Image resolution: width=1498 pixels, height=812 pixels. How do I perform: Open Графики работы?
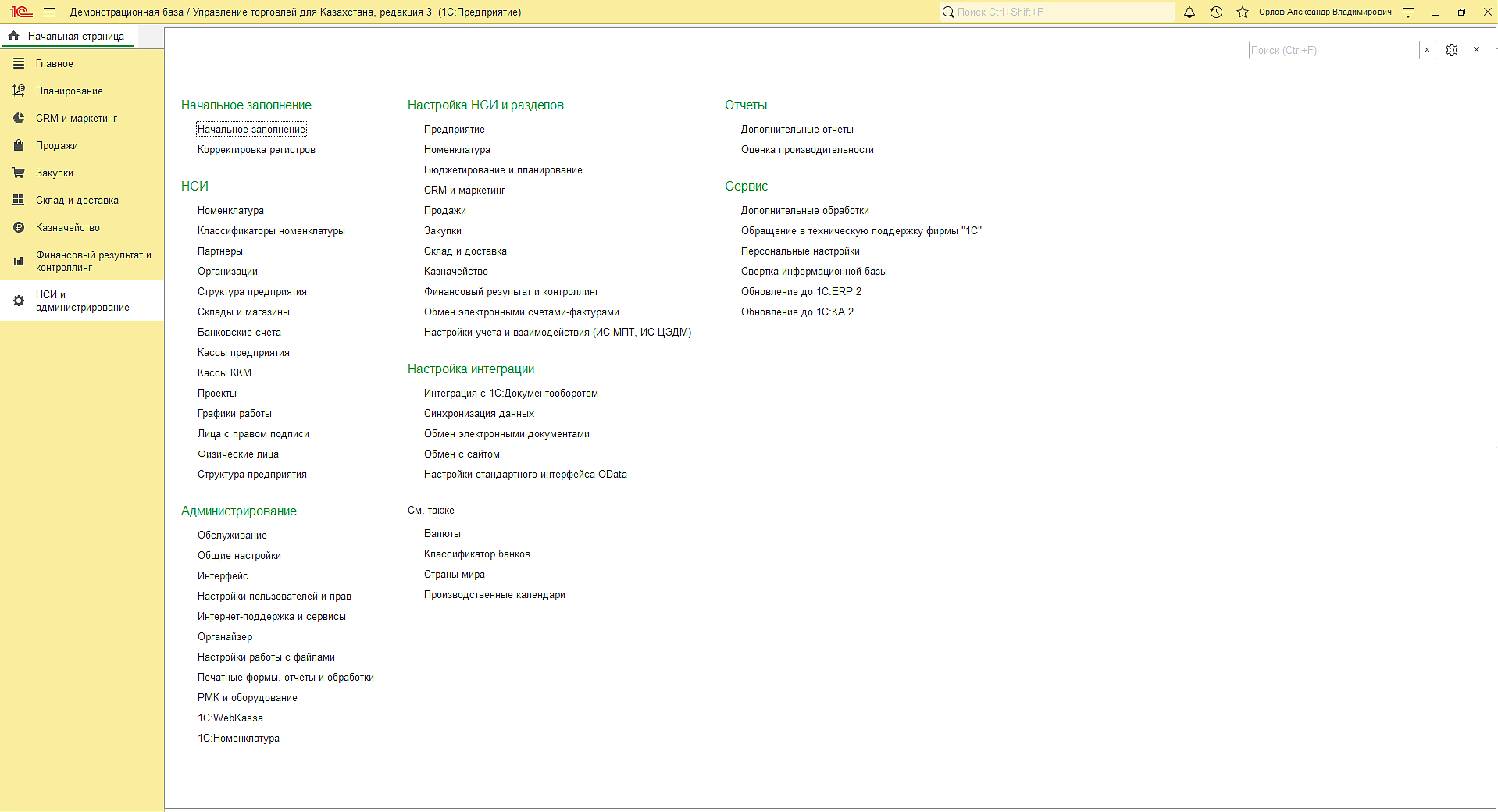click(x=234, y=413)
